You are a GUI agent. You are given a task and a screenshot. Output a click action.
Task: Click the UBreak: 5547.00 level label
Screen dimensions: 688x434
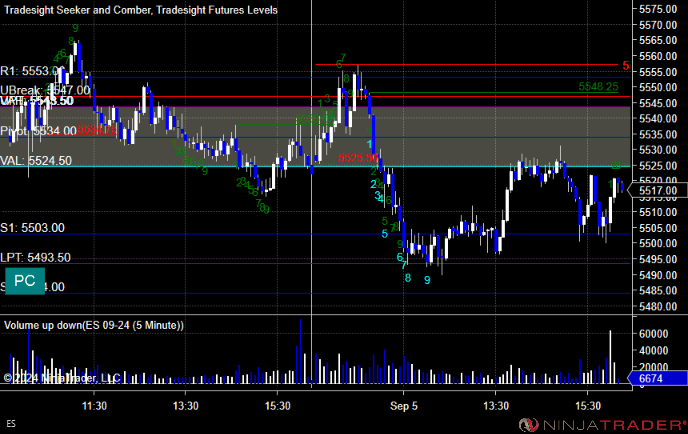(x=45, y=90)
